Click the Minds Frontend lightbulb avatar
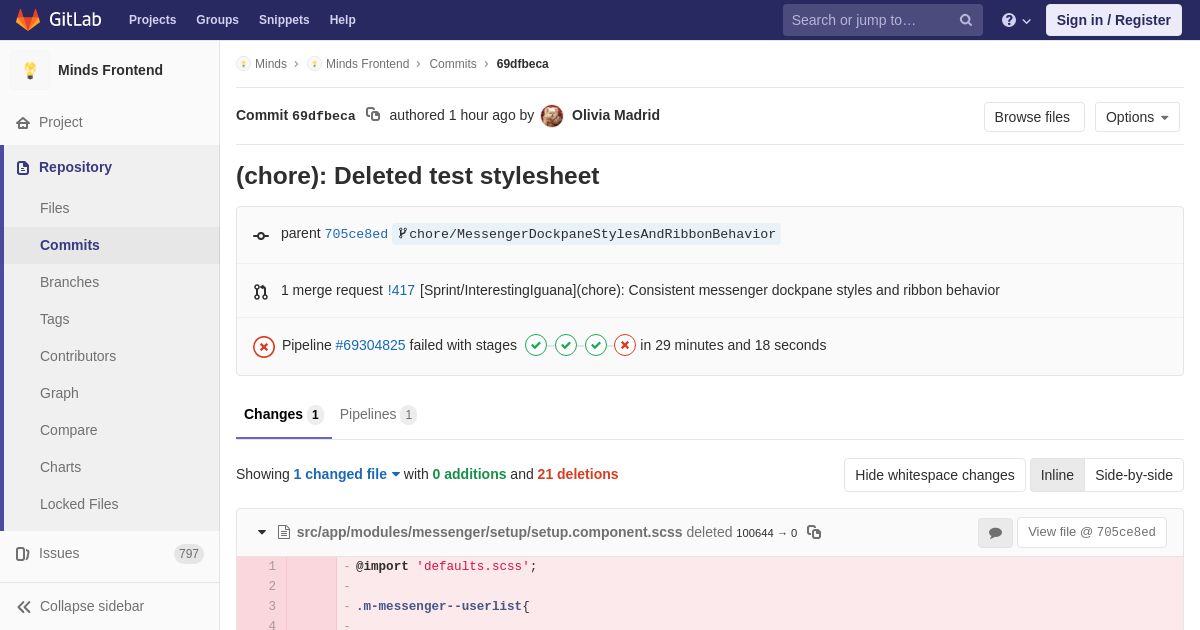Screen dimensions: 1200x630 click(30, 70)
